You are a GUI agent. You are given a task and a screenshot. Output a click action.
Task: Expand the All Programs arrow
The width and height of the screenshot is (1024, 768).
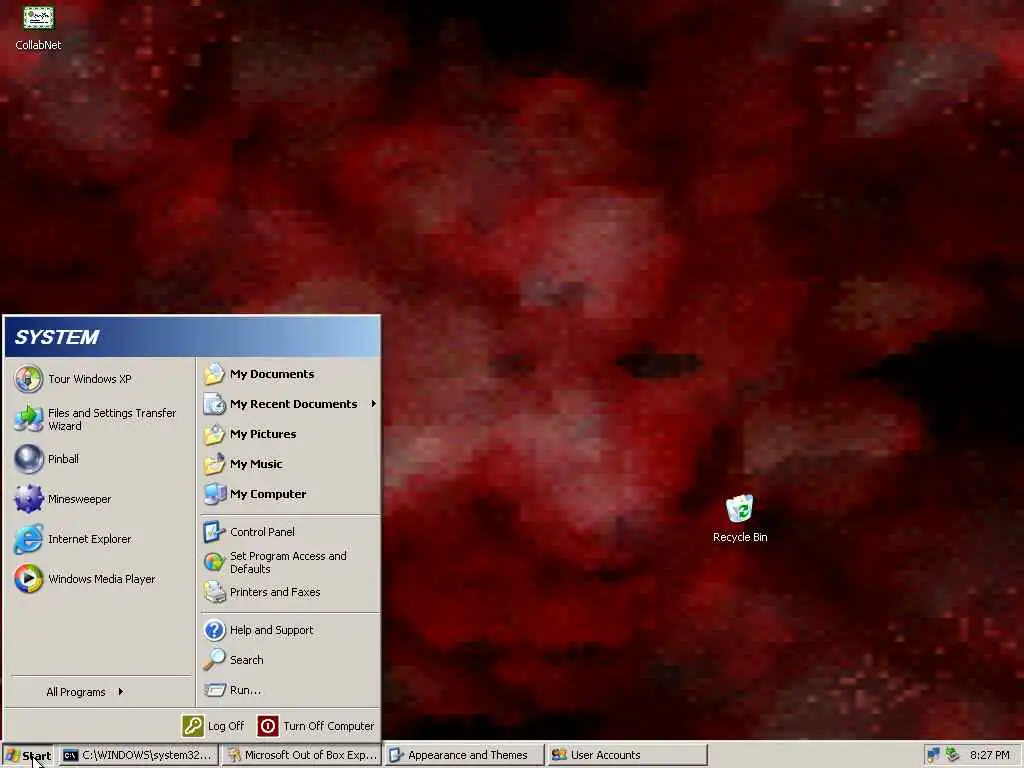point(121,692)
